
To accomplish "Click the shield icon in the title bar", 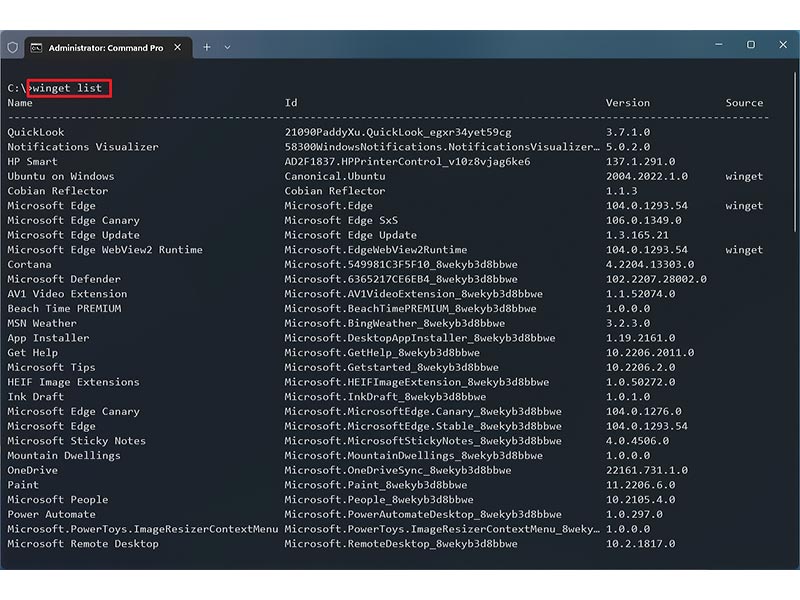I will (x=13, y=47).
